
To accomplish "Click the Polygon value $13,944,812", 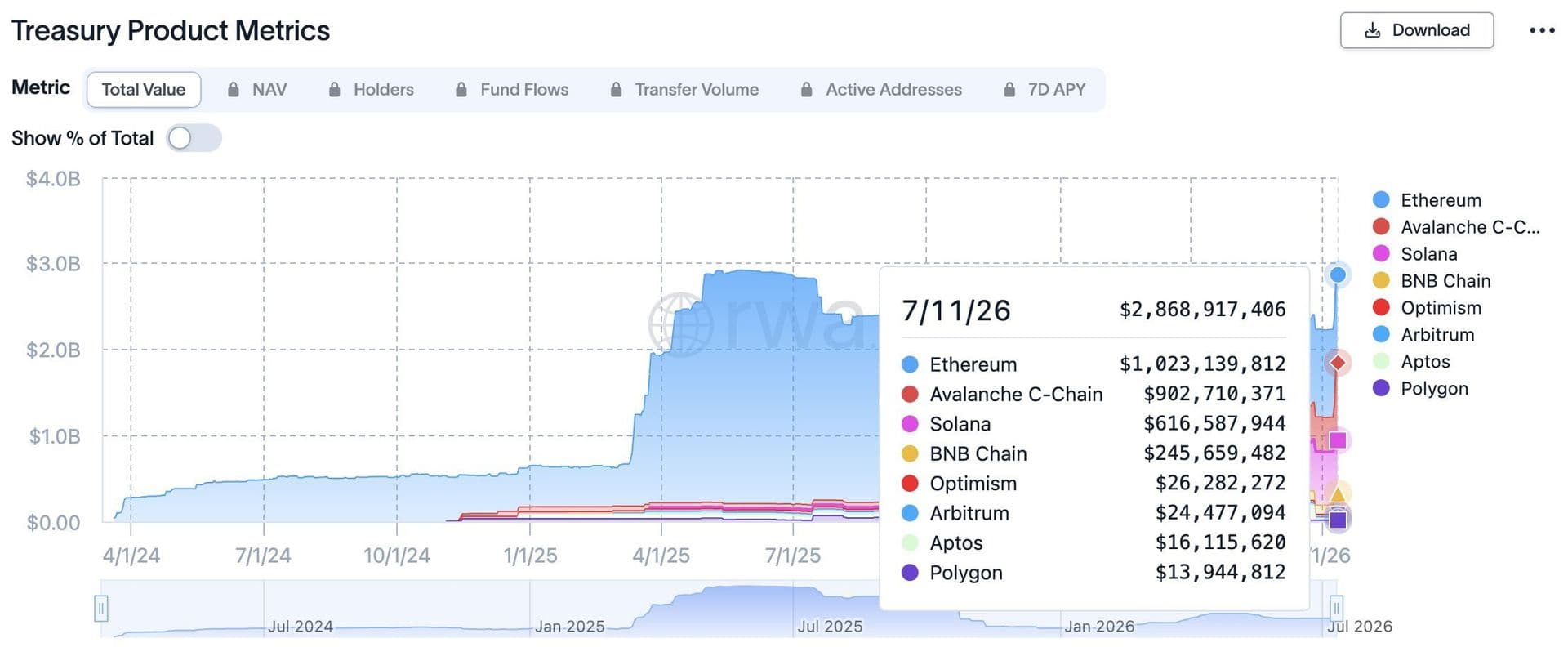I will pyautogui.click(x=1220, y=572).
